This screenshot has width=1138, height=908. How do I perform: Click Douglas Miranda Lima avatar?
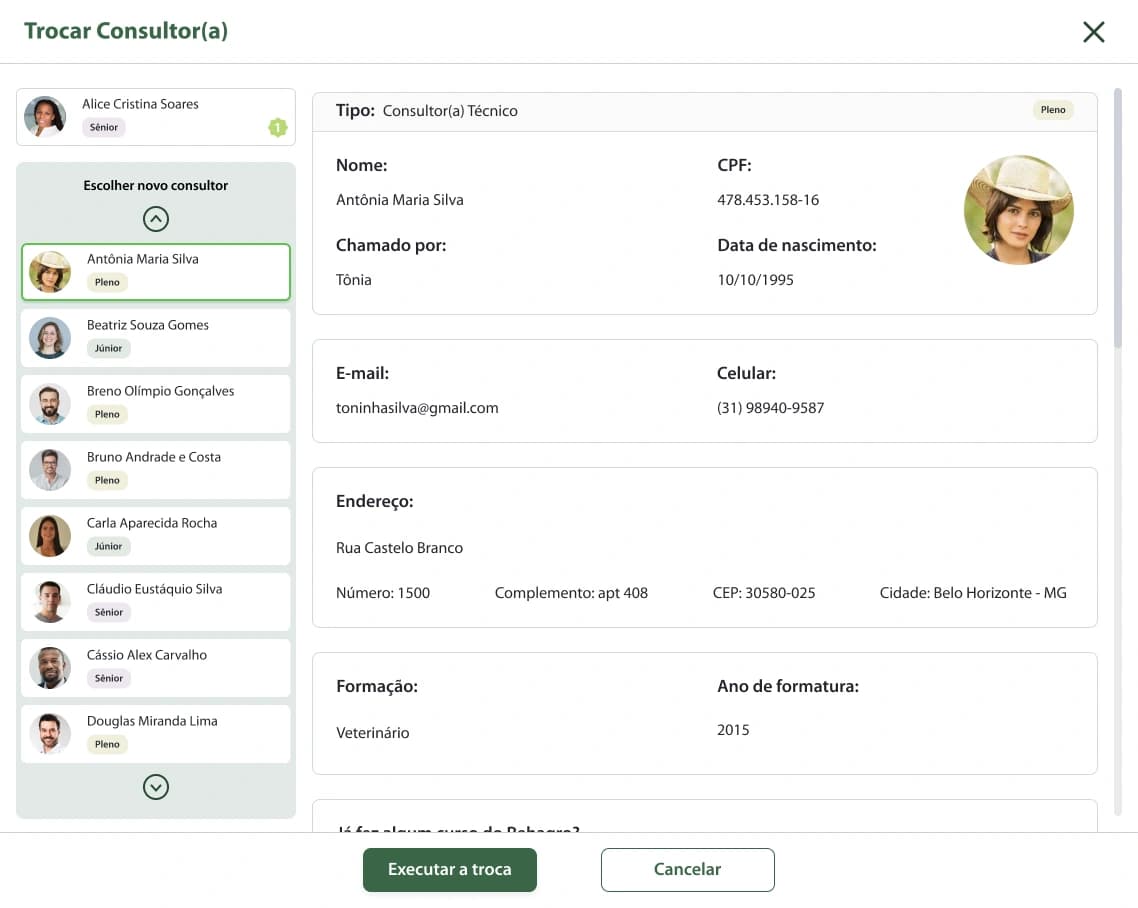click(x=50, y=735)
